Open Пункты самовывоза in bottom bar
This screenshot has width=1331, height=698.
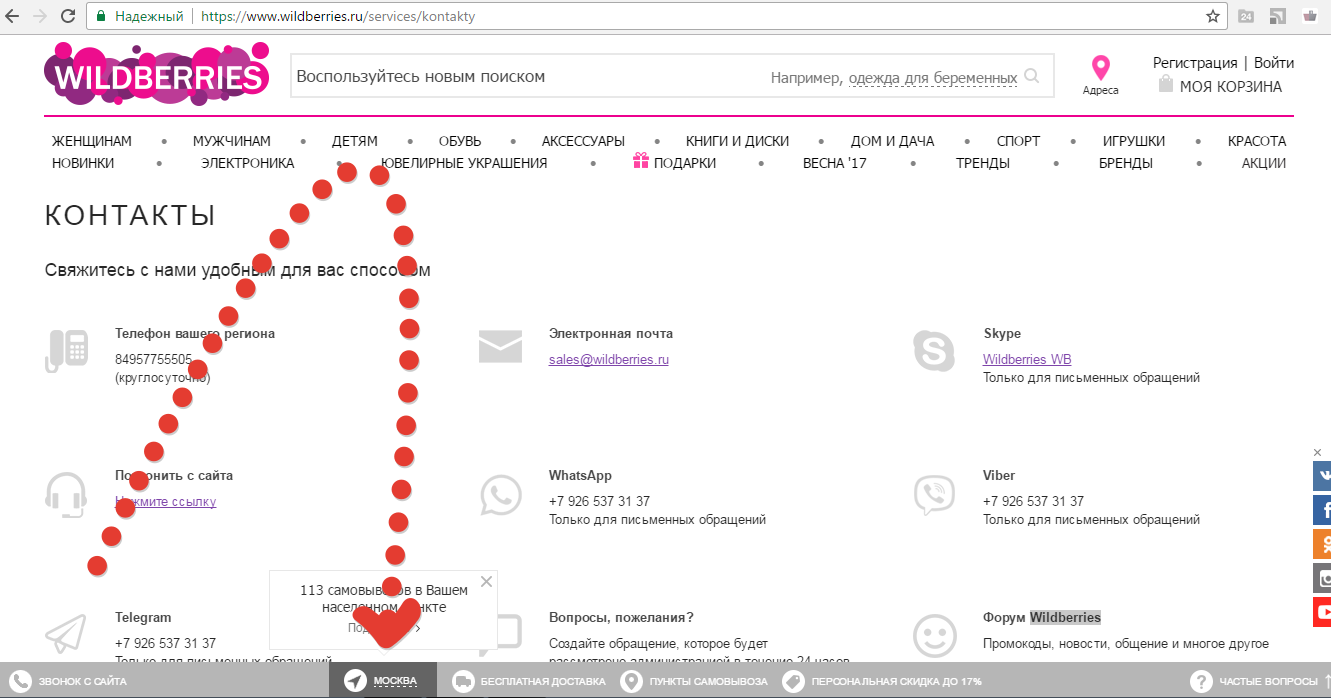[x=695, y=681]
